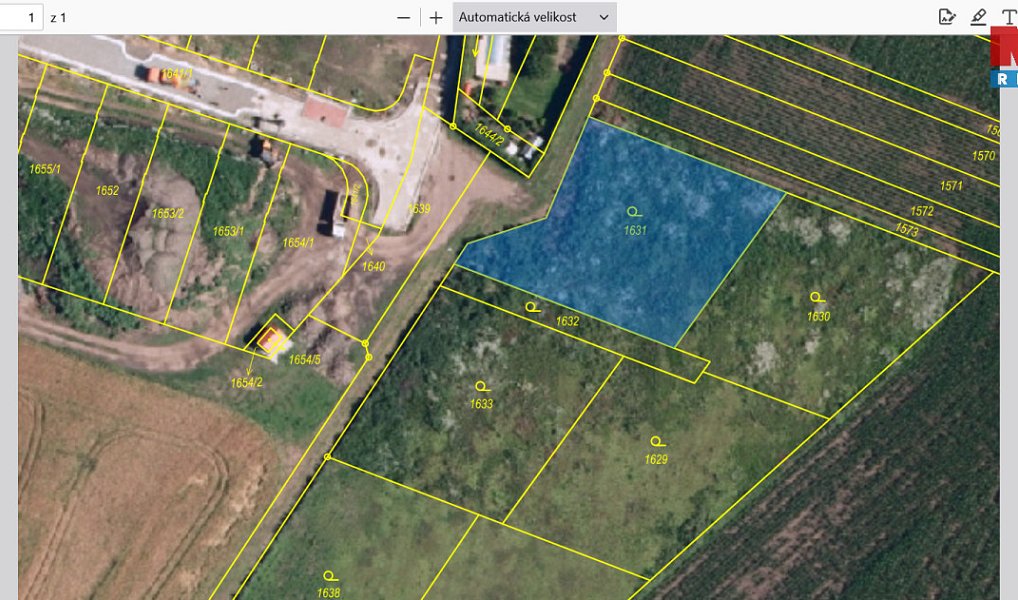Click parcel label 1629
This screenshot has height=600, width=1018.
click(656, 460)
